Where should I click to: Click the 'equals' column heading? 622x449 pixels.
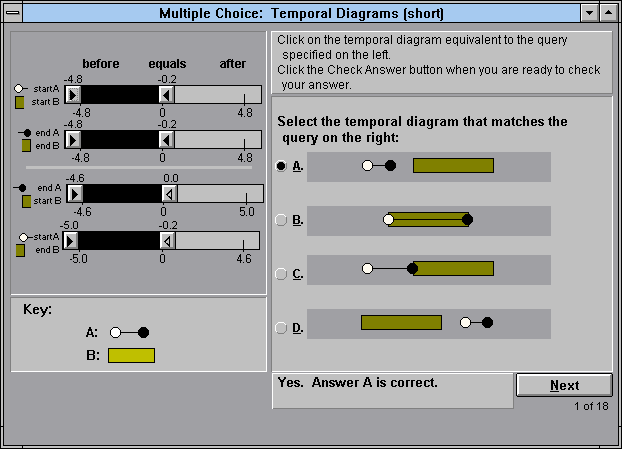click(x=167, y=64)
